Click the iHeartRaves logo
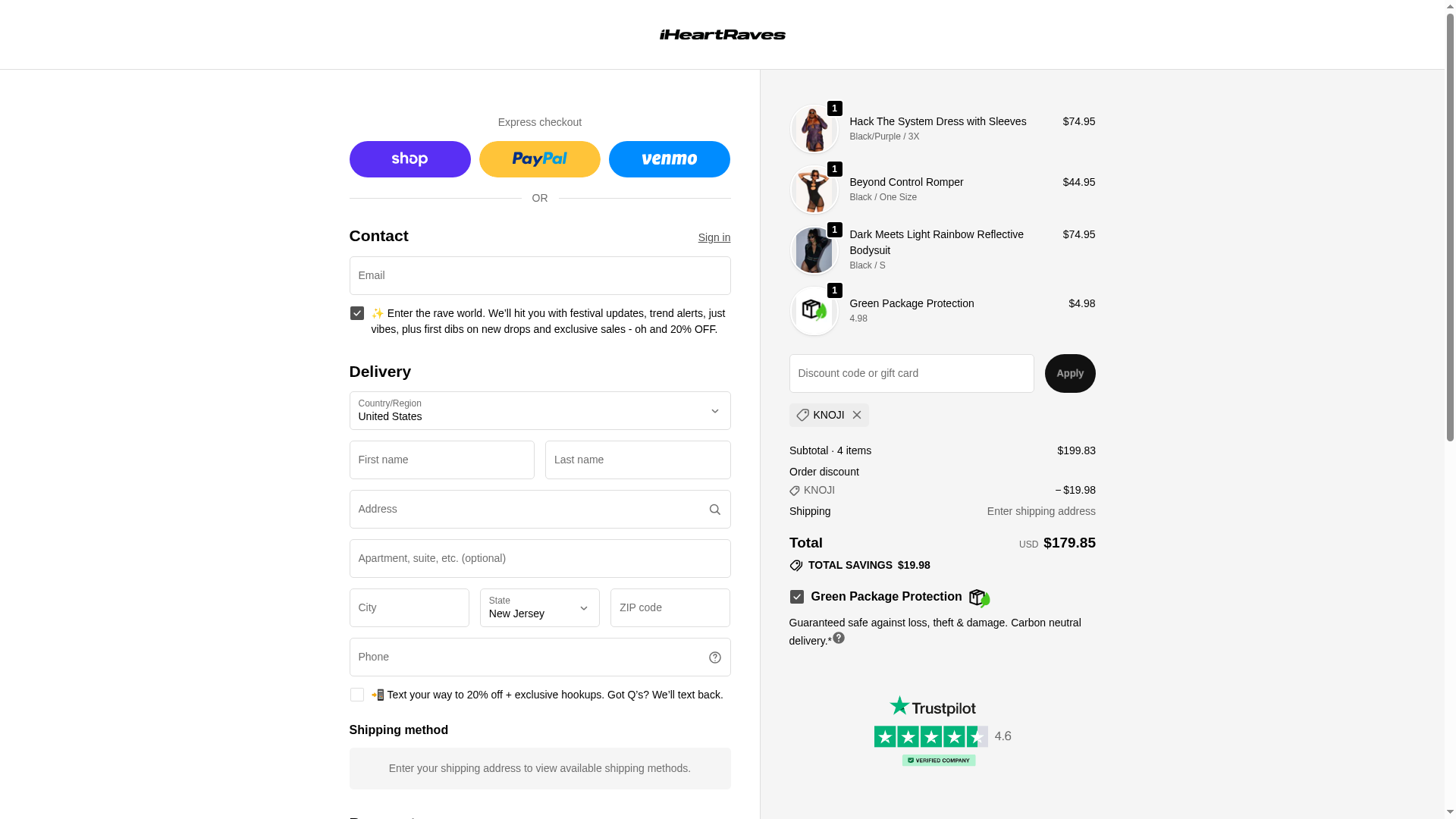1456x819 pixels. click(722, 34)
